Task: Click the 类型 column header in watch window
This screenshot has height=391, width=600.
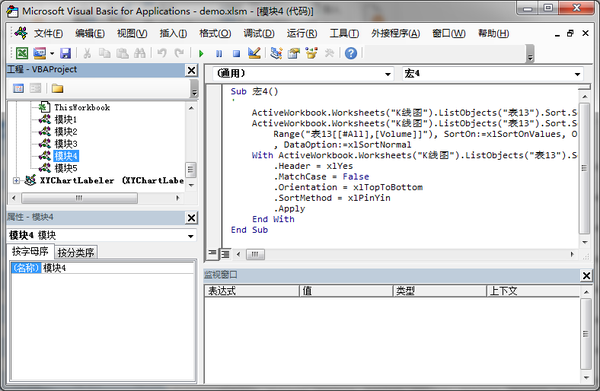Action: 439,291
